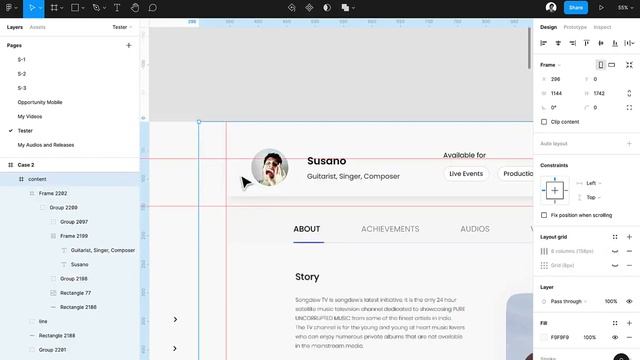Image resolution: width=640 pixels, height=360 pixels.
Task: Click Align left icon
Action: (x=544, y=43)
